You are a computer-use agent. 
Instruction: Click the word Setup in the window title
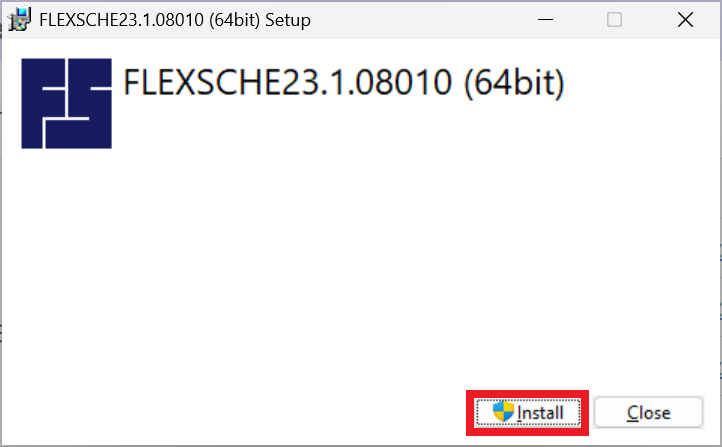click(288, 21)
